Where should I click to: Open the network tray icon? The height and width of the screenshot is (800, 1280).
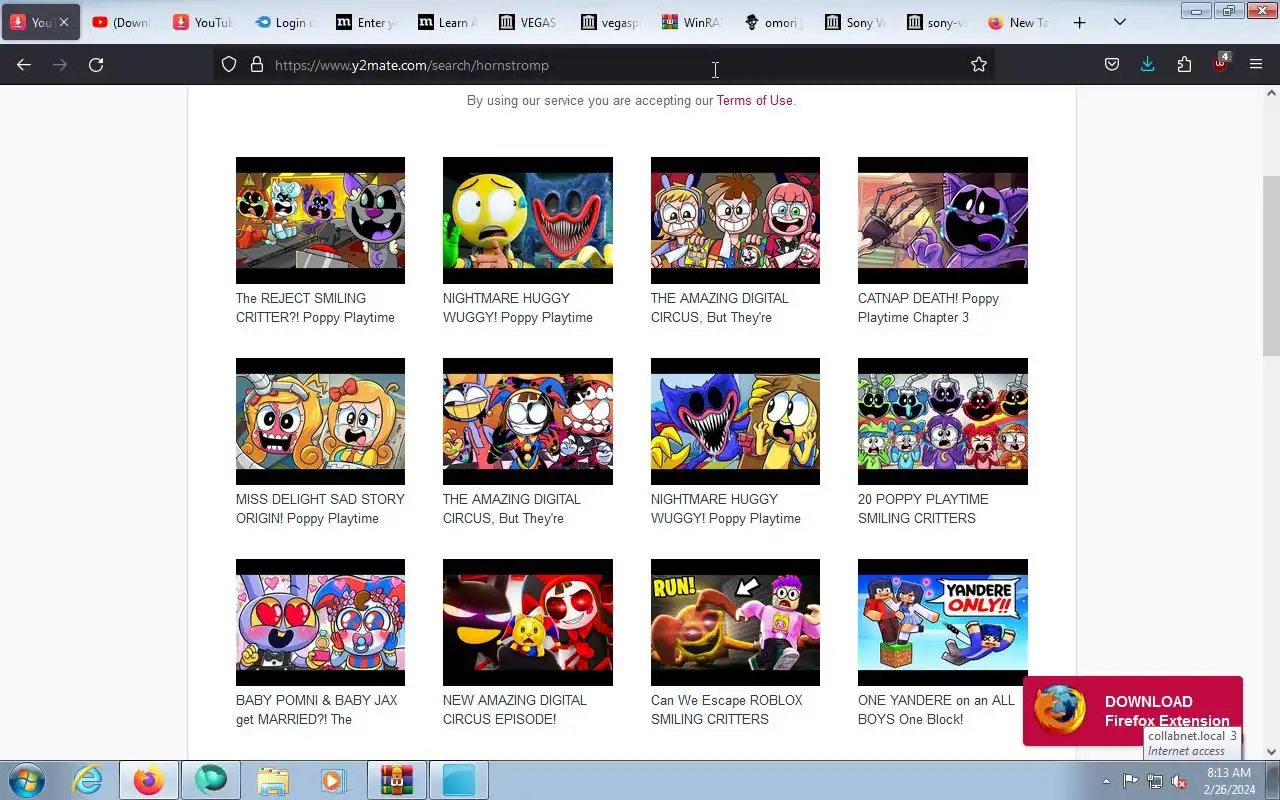1155,781
